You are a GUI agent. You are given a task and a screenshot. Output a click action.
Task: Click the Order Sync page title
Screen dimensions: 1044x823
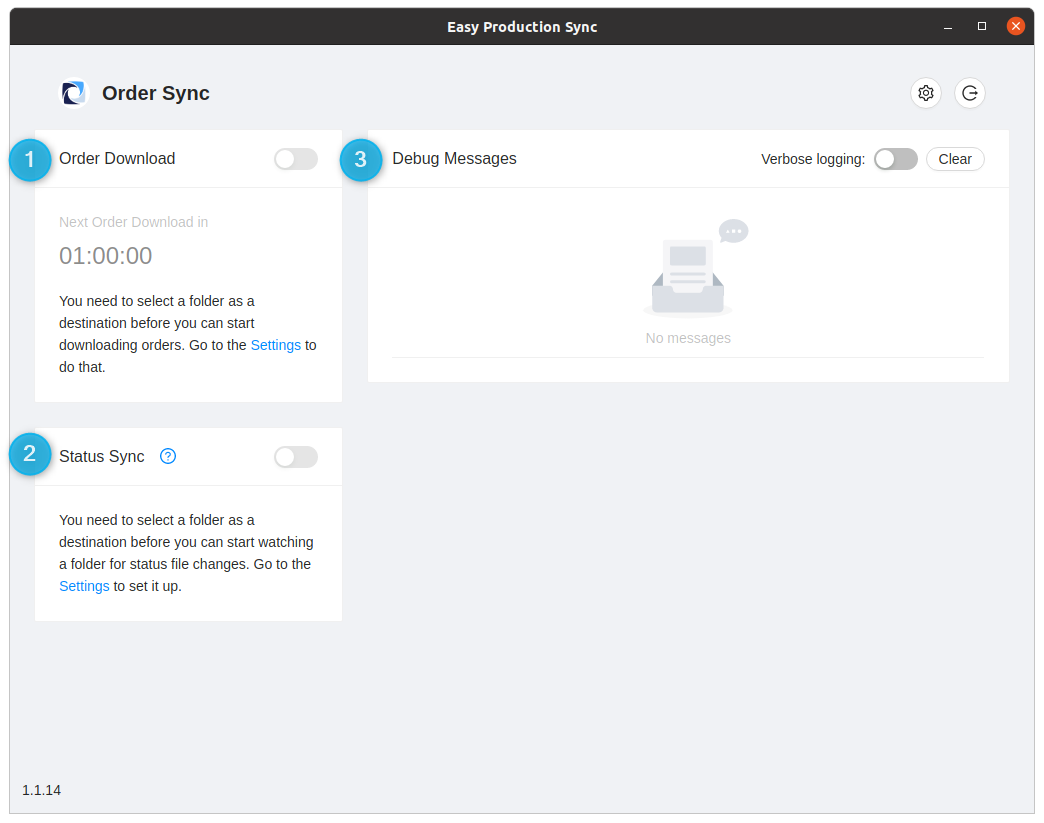tap(156, 93)
